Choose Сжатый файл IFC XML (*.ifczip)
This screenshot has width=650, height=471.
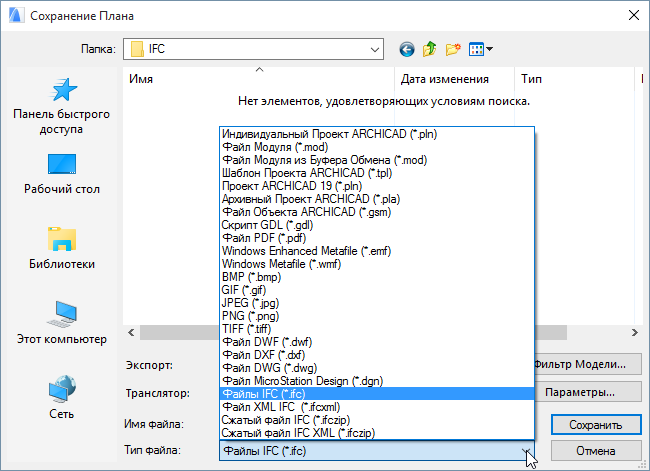point(377,433)
